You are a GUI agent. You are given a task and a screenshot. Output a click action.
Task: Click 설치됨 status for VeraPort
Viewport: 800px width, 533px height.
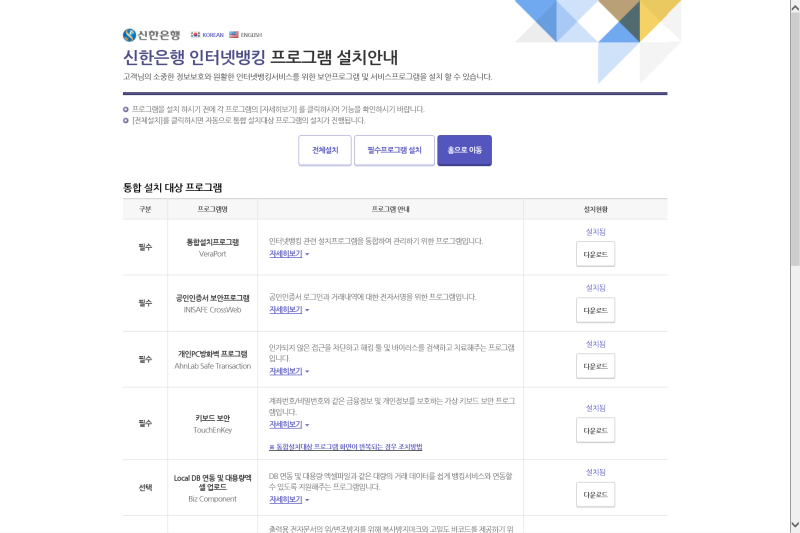595,232
